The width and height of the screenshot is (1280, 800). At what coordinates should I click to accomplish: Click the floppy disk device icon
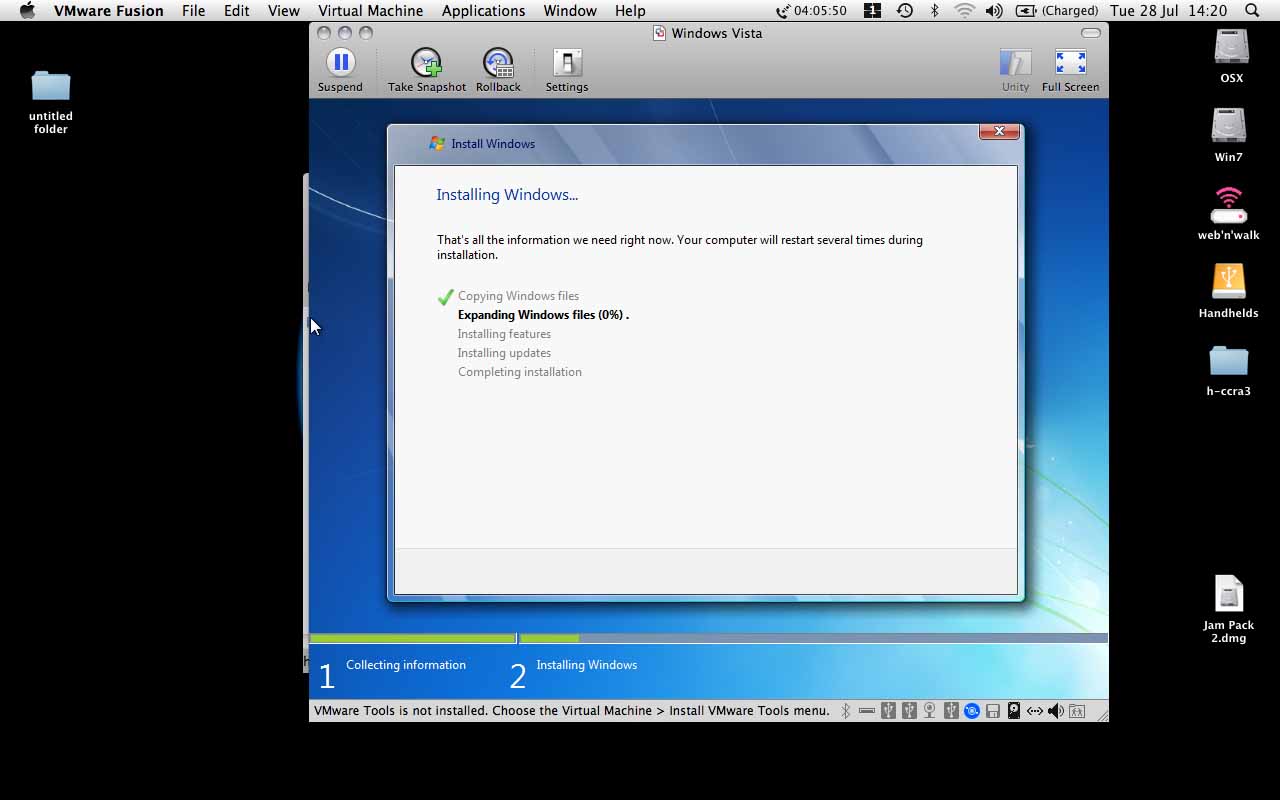click(993, 711)
